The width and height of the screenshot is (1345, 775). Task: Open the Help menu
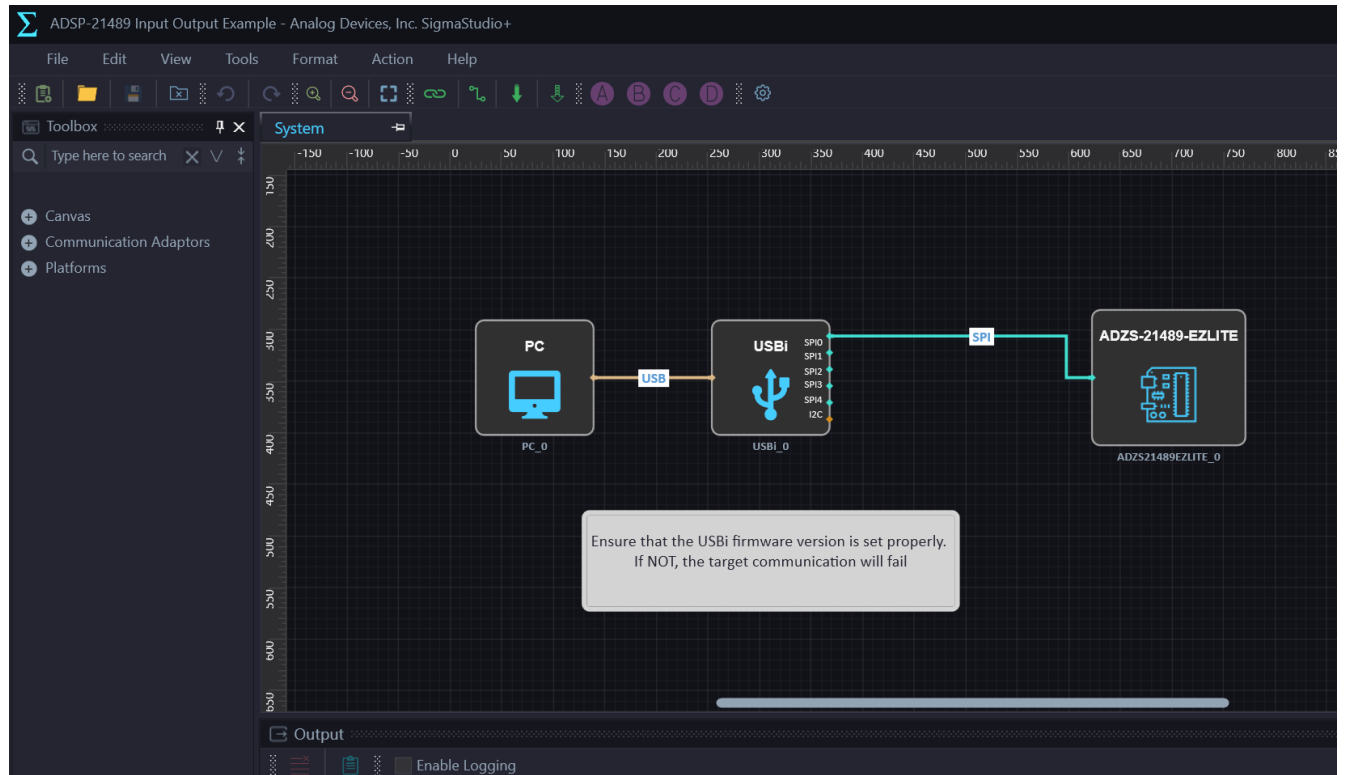[x=462, y=59]
